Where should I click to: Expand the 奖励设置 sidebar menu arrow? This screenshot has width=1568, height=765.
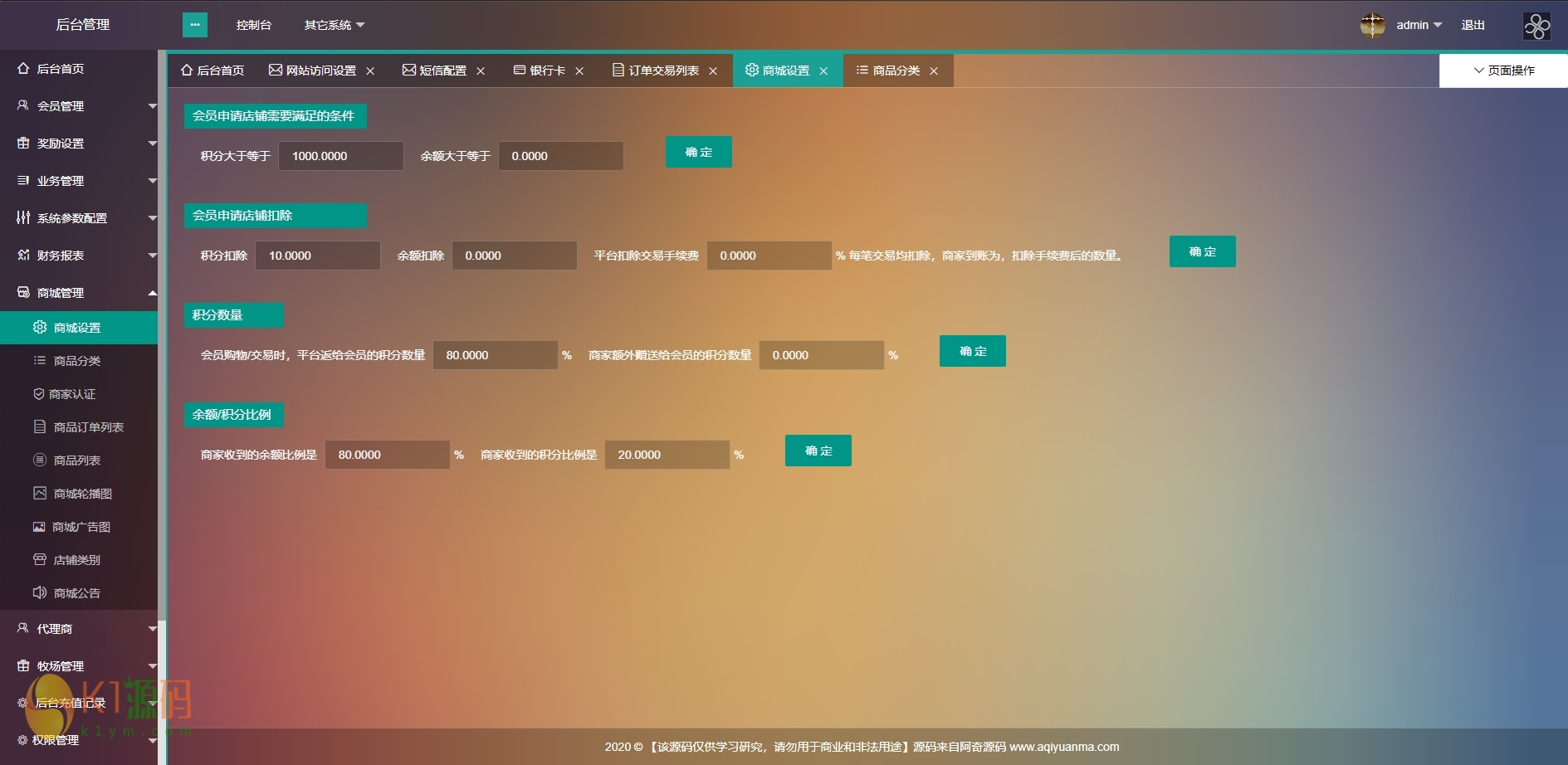pos(152,144)
